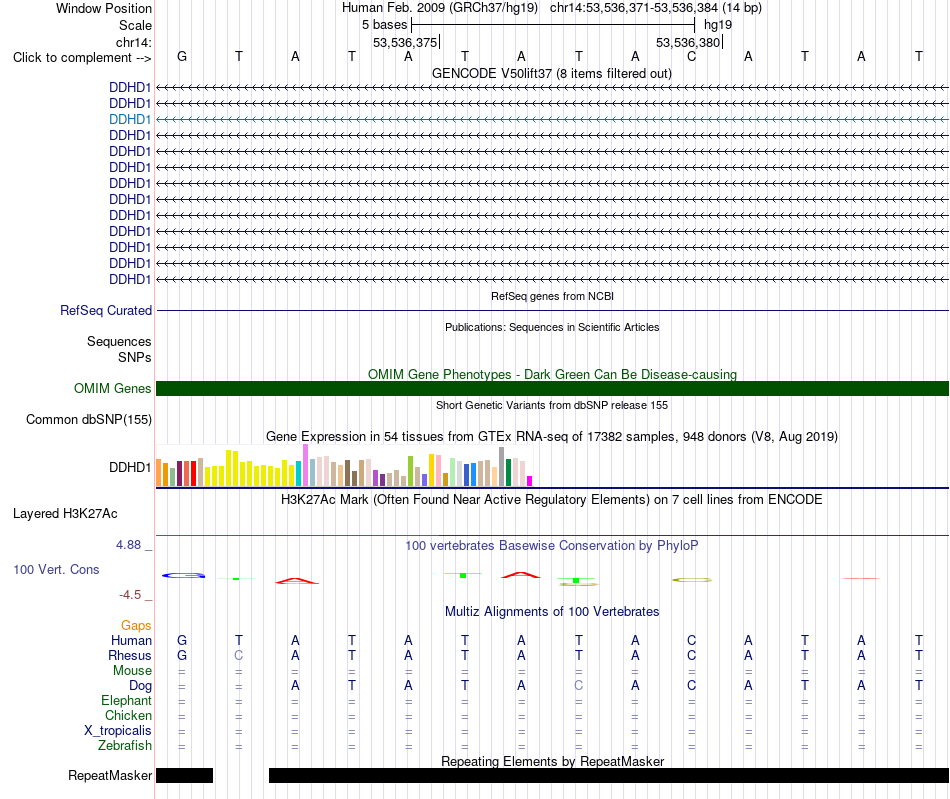Click the olive PhyloP mark under the C base
950x799 pixels.
click(692, 580)
